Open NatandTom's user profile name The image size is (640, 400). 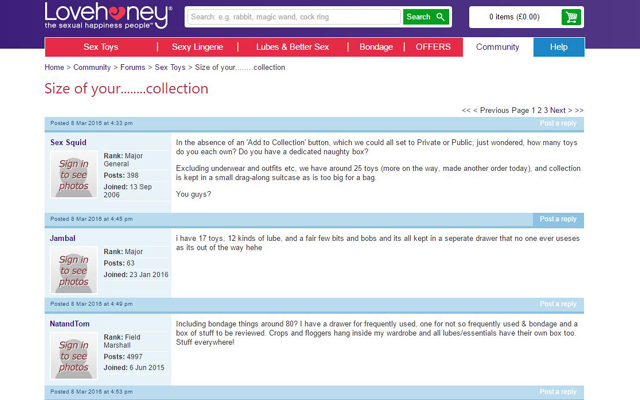tap(70, 324)
